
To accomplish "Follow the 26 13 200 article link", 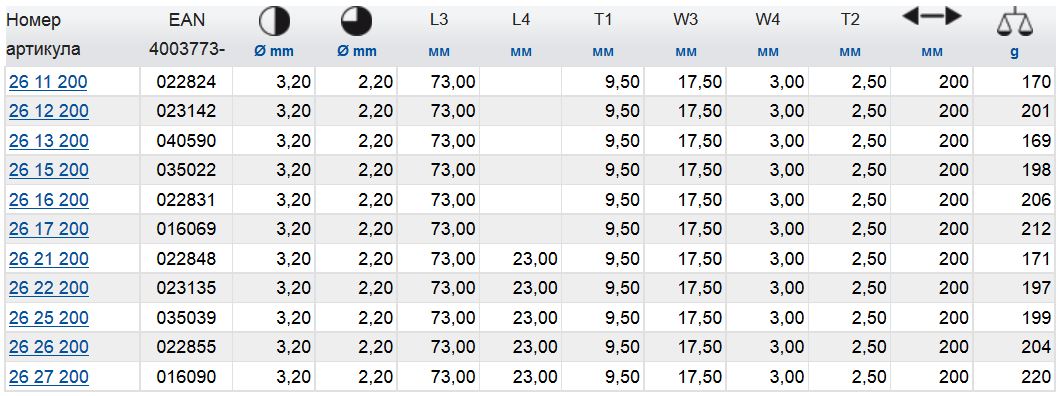I will [49, 141].
